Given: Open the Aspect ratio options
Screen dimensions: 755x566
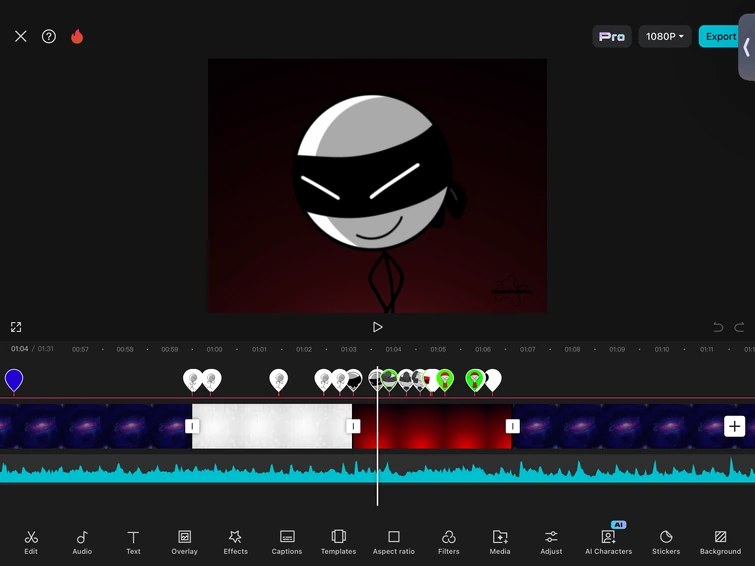Looking at the screenshot, I should pyautogui.click(x=393, y=541).
